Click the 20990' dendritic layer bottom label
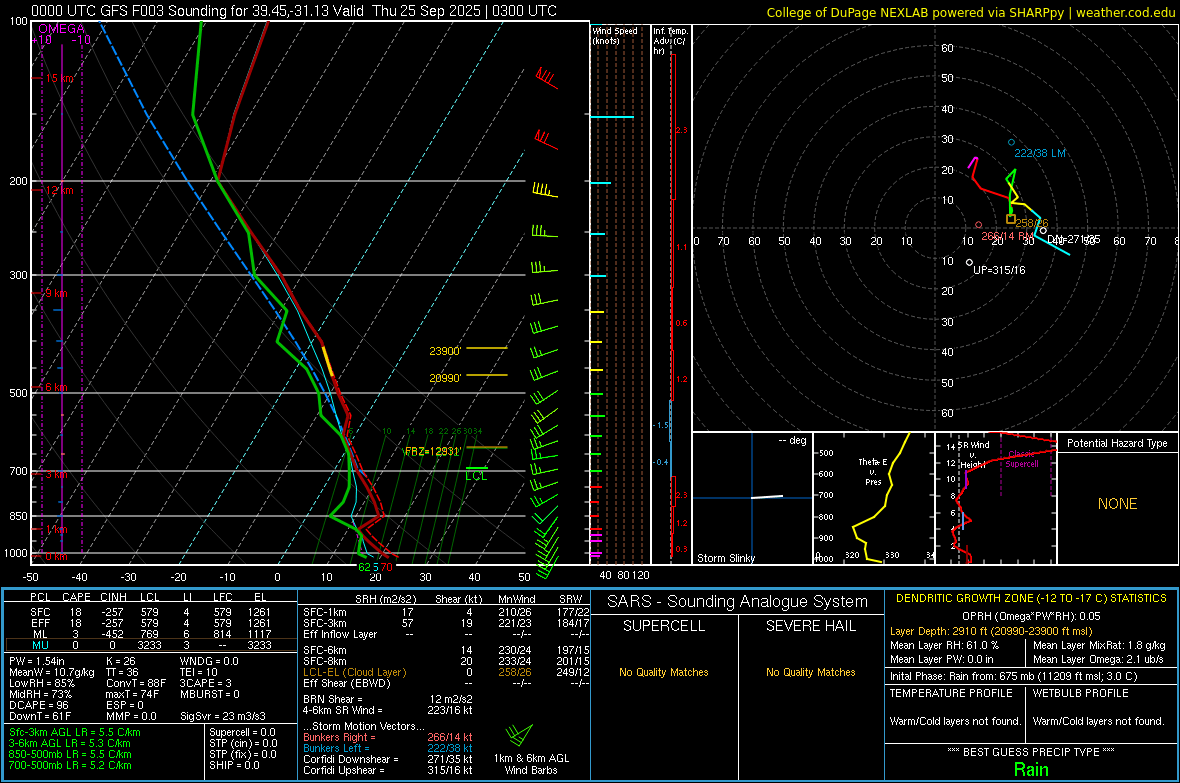 coord(445,378)
